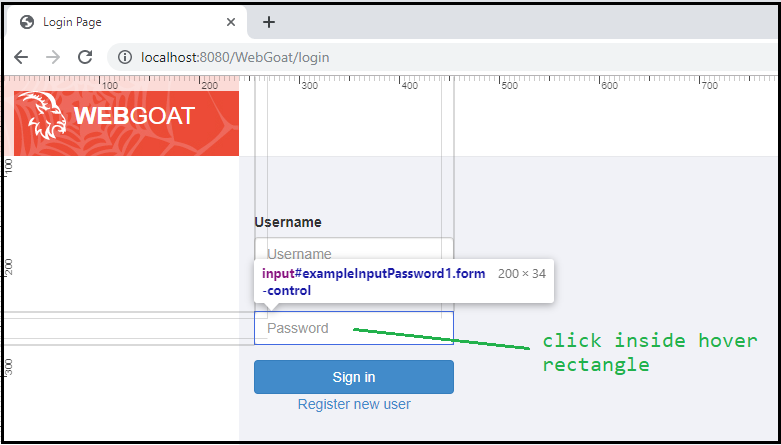Click the green "click inside hover rectangle" annotation
781x445 pixels.
[650, 352]
